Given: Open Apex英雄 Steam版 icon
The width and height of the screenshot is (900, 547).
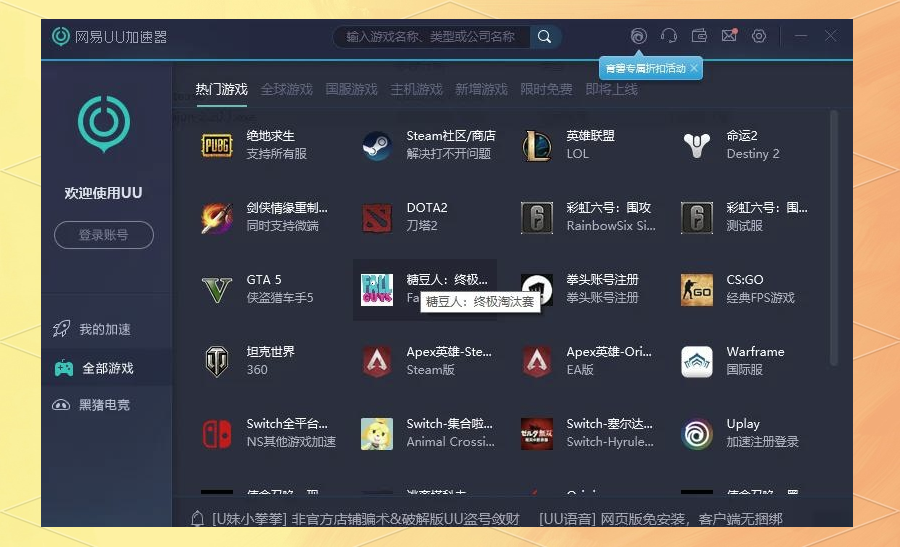Looking at the screenshot, I should point(377,362).
